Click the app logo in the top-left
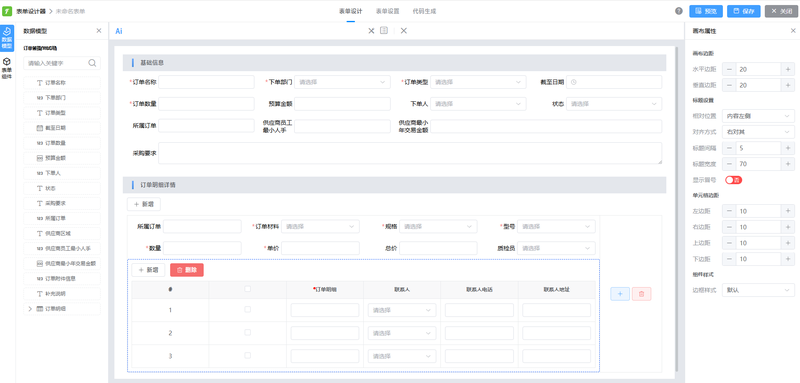Viewport: 800px width, 383px height. tap(7, 11)
